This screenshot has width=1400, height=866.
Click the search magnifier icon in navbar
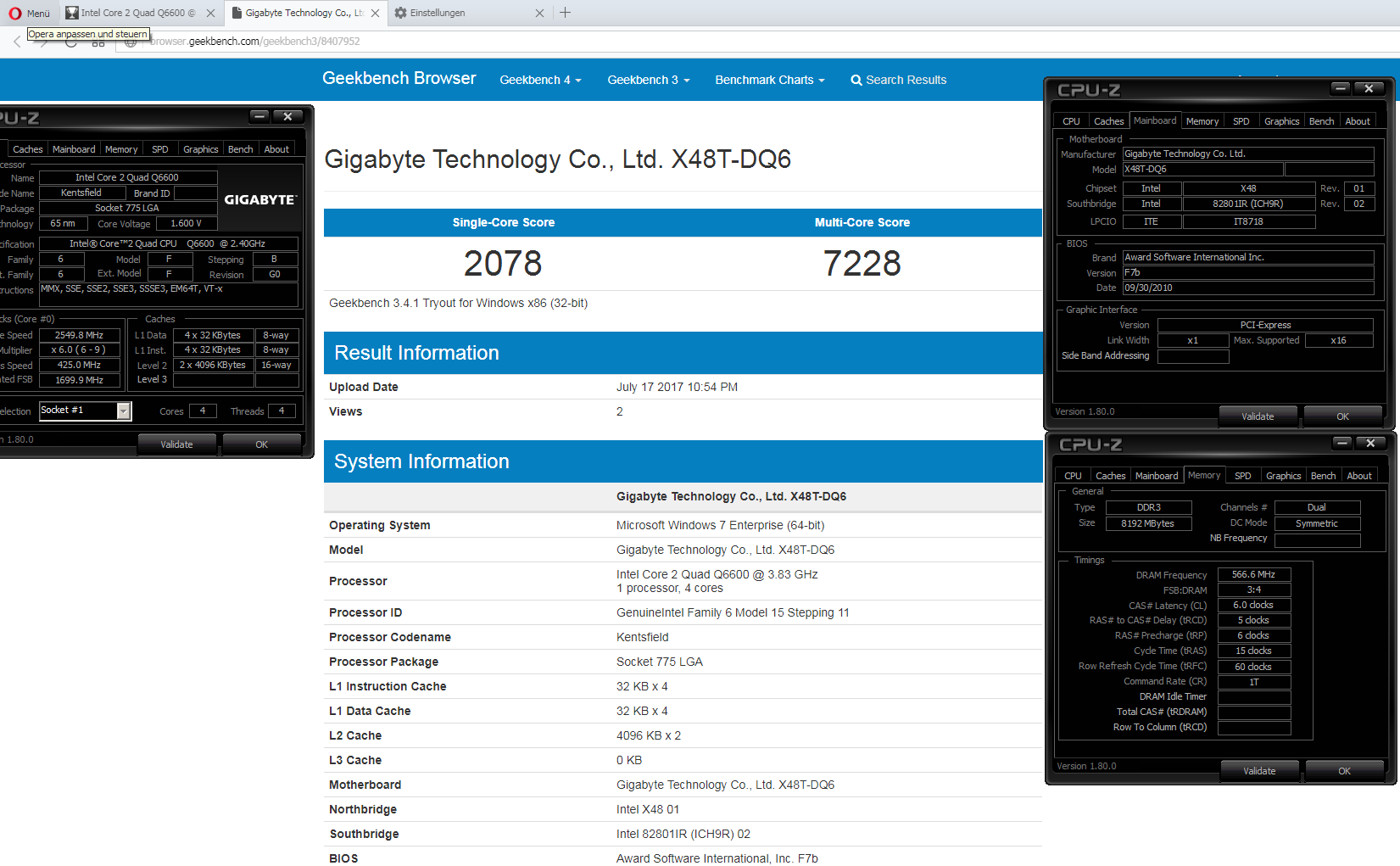[x=856, y=81]
